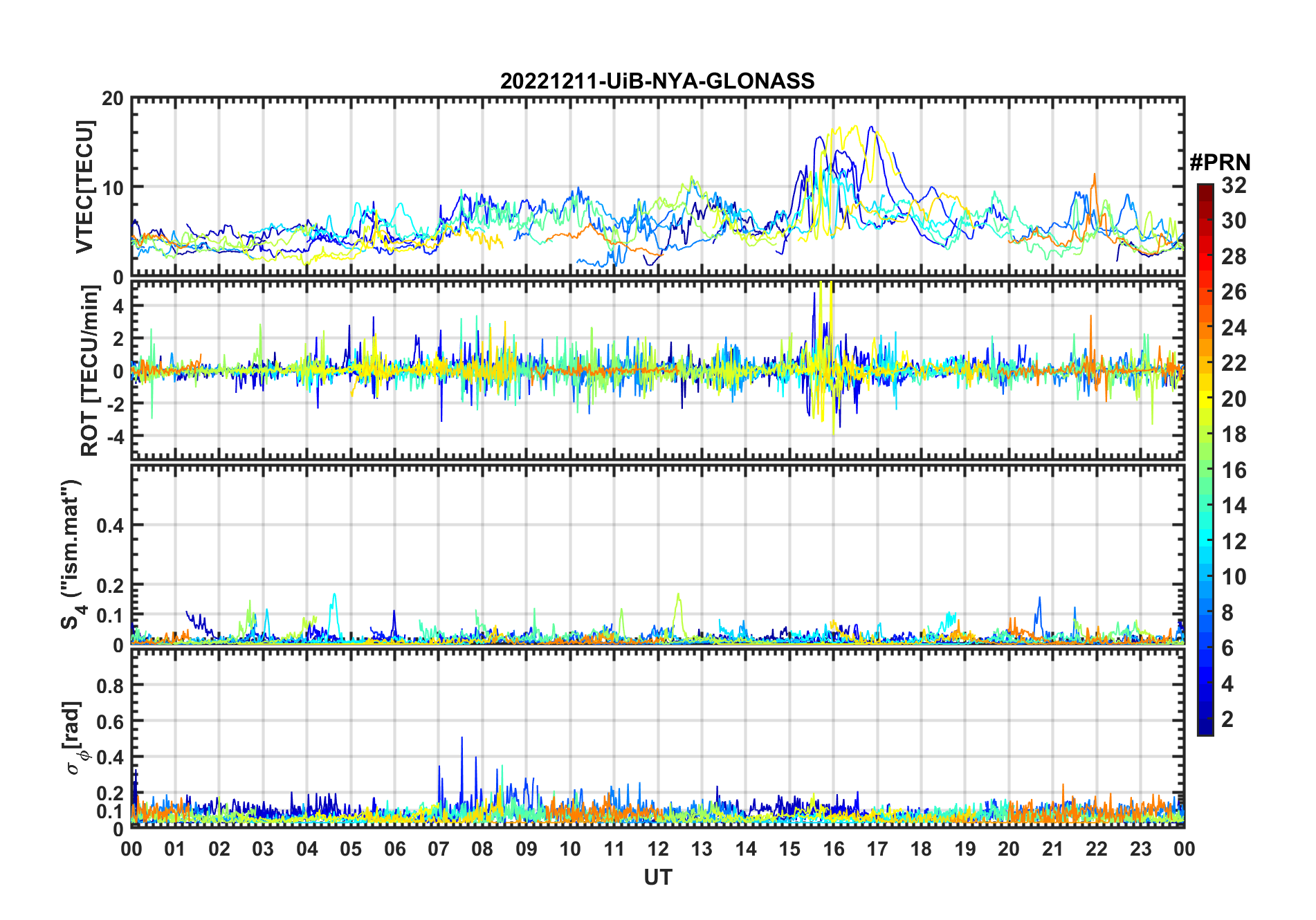Viewport: 1316px width, 920px height.
Task: Click σφ axis tick label 0.6
Action: (x=111, y=721)
